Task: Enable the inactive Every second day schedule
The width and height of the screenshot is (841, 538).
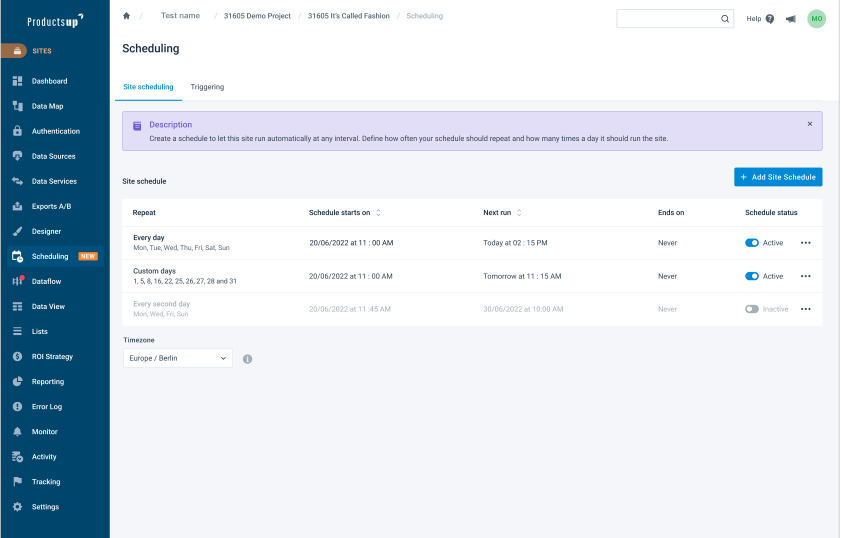Action: coord(752,309)
